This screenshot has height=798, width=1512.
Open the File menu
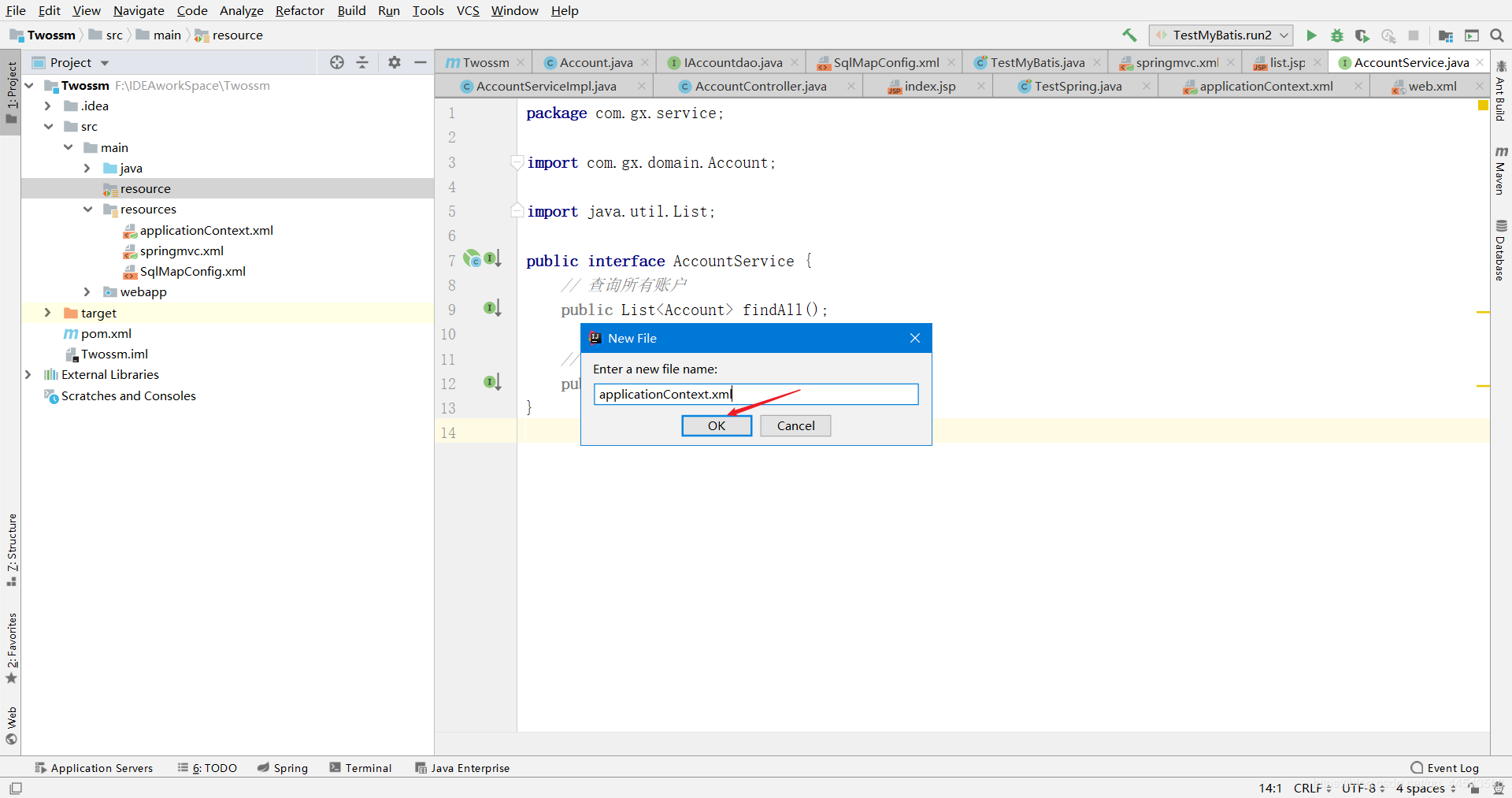click(x=16, y=10)
